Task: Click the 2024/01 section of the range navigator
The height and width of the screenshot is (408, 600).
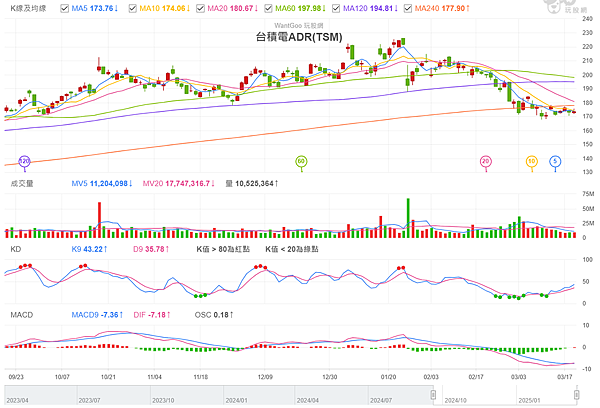Action: [x=259, y=395]
